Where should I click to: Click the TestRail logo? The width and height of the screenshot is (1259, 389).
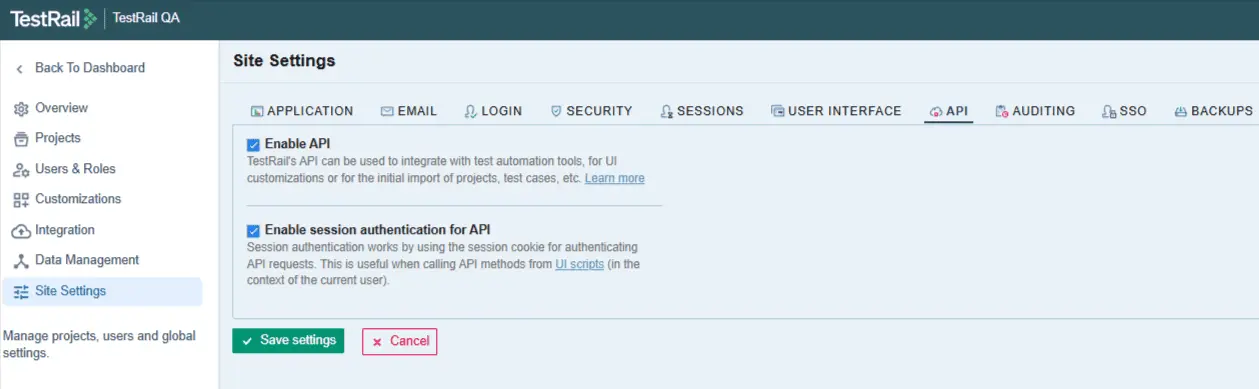(x=53, y=18)
